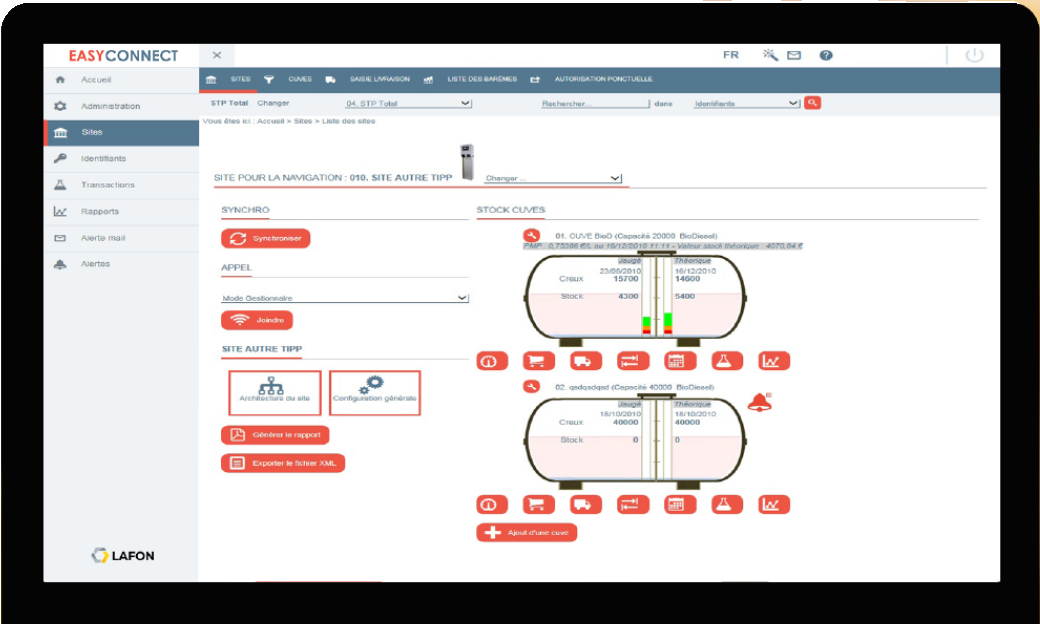Image resolution: width=1040 pixels, height=627 pixels.
Task: Switch language via FR label
Action: (731, 55)
